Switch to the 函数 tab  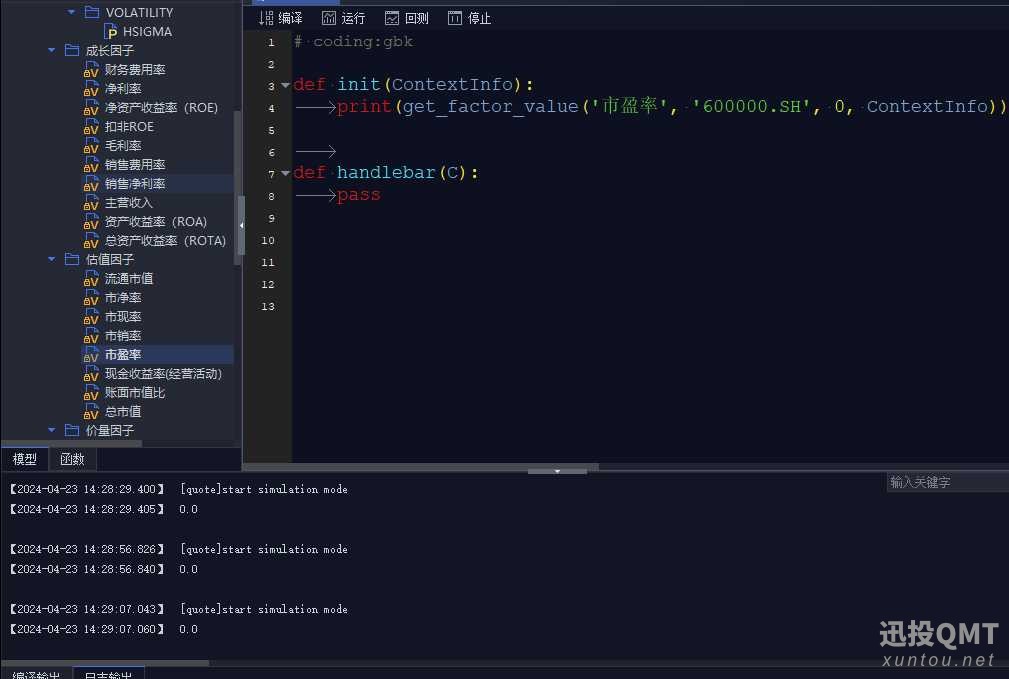pyautogui.click(x=72, y=459)
